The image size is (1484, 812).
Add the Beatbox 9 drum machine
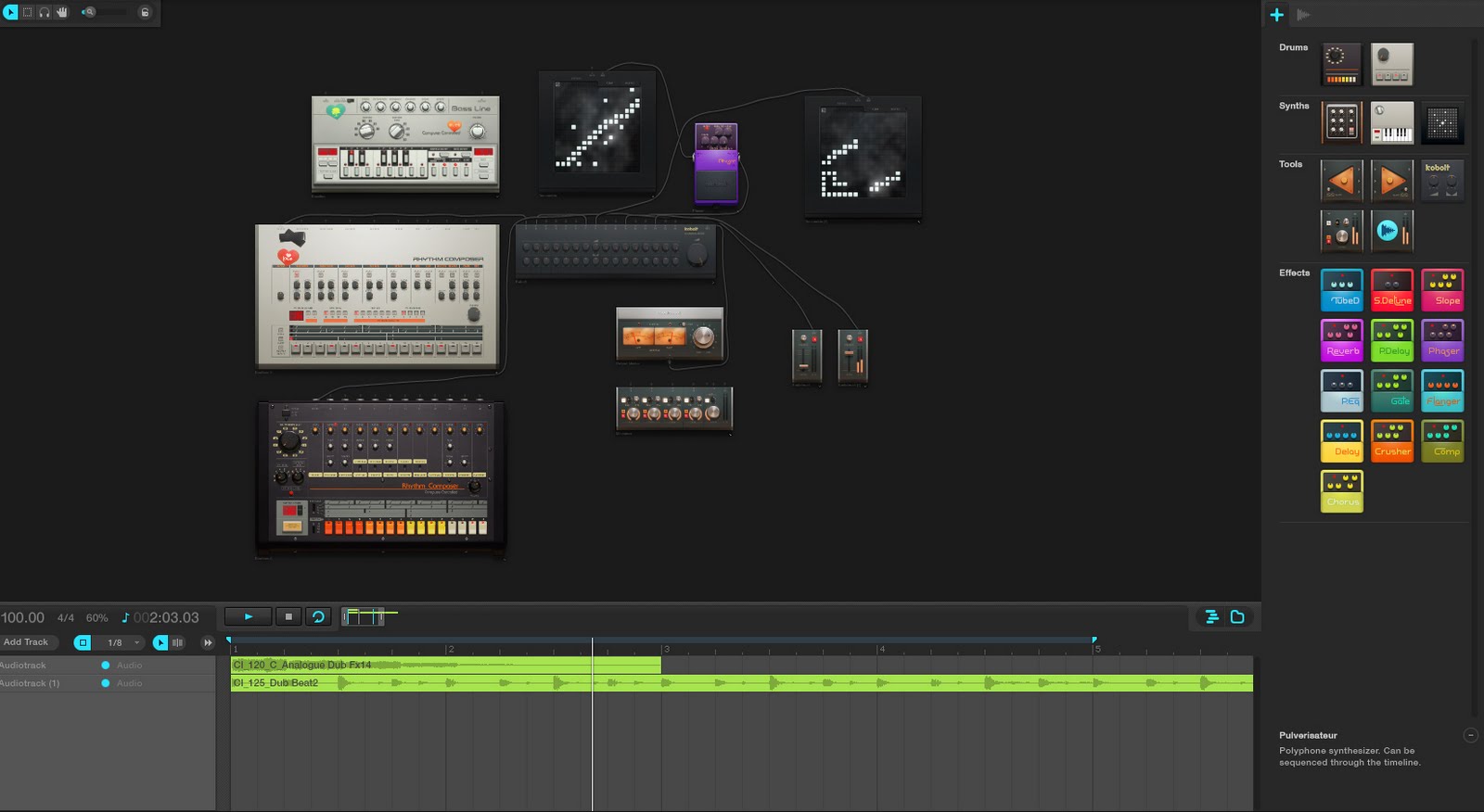(x=1392, y=64)
